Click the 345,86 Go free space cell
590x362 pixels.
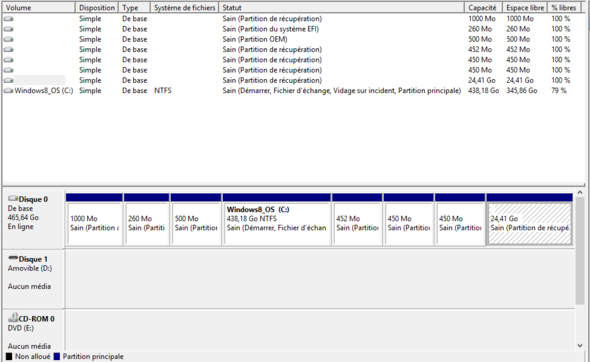point(522,91)
